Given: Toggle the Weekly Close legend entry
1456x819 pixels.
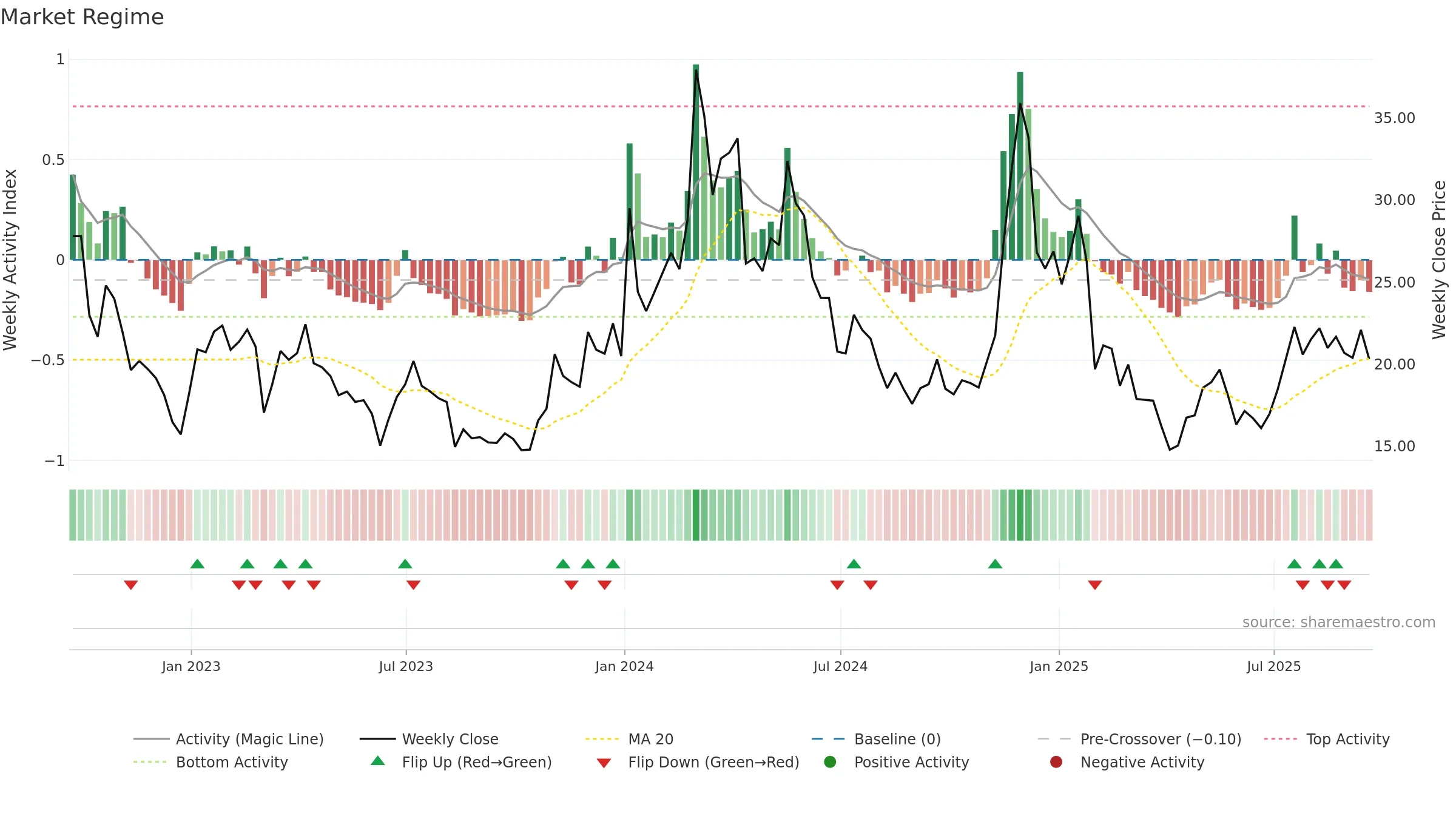Looking at the screenshot, I should [x=429, y=739].
